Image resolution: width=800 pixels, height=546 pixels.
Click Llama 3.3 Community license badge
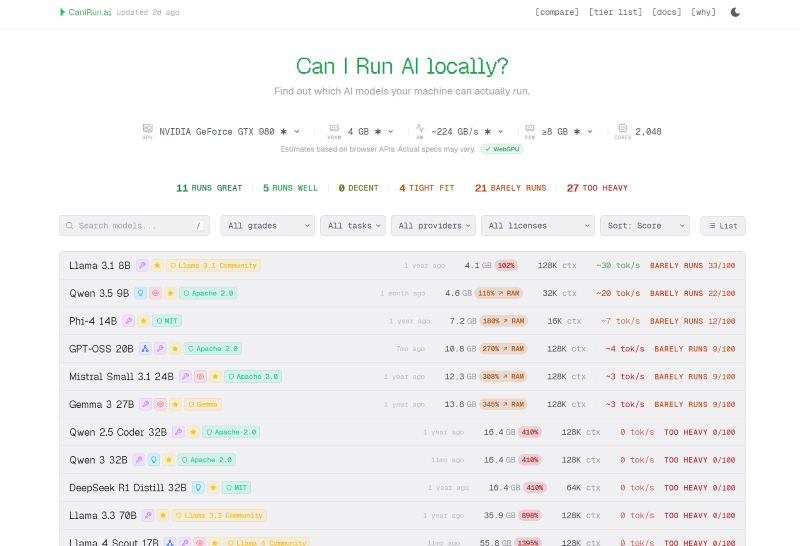(219, 515)
